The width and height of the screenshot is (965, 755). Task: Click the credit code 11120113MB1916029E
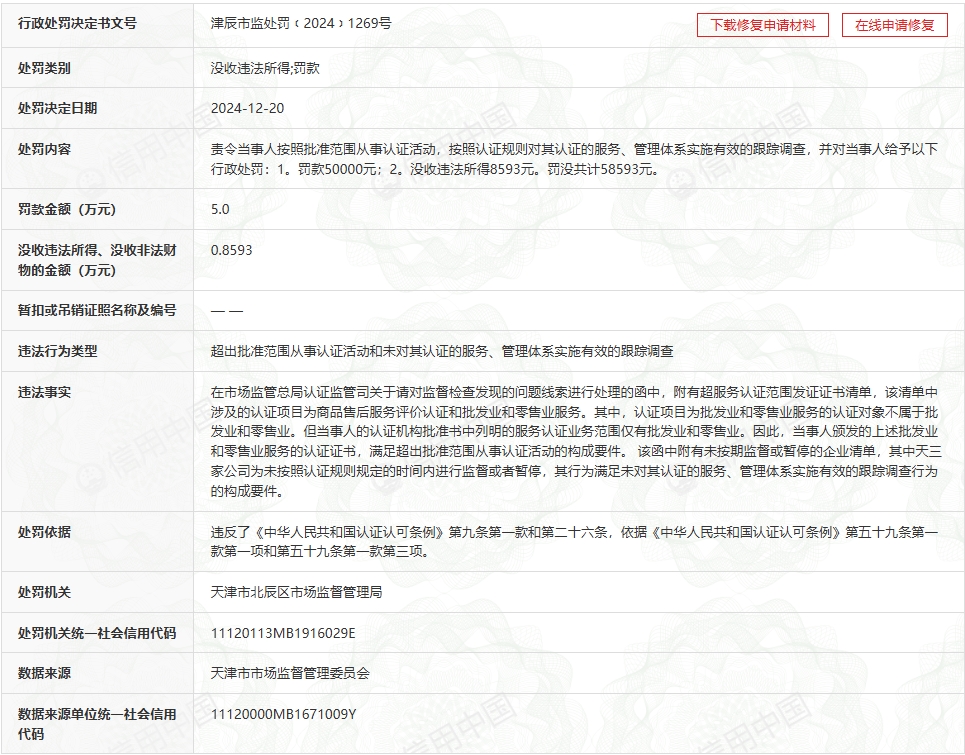(x=283, y=633)
